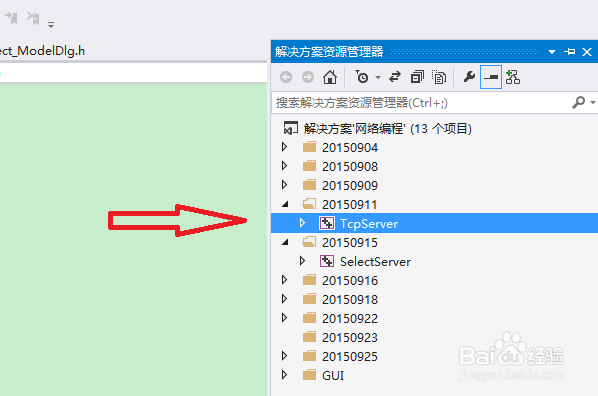
Task: Select the 20150922 folder label
Action: click(x=350, y=319)
